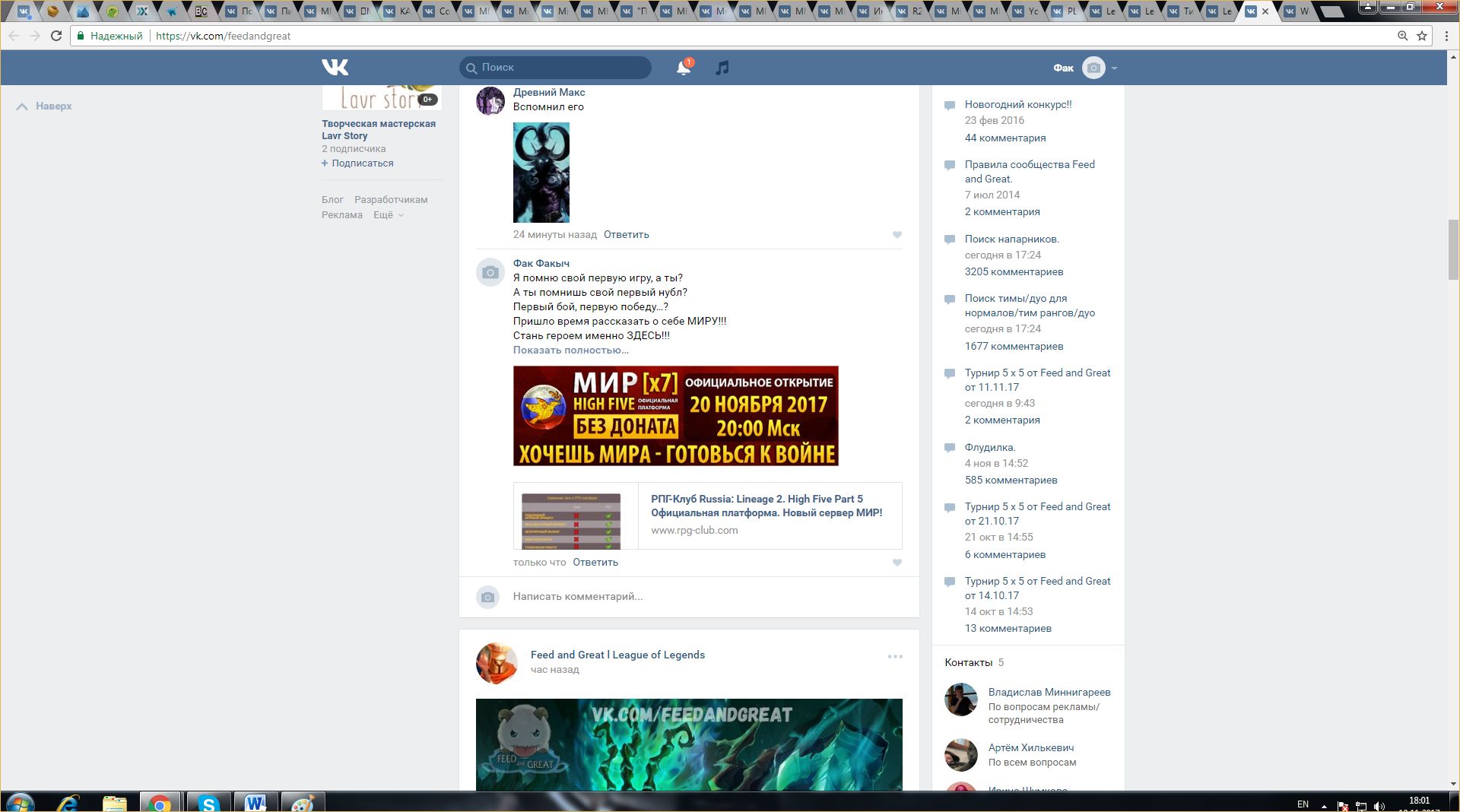
Task: Click browser zoom magnifier icon
Action: point(1403,36)
